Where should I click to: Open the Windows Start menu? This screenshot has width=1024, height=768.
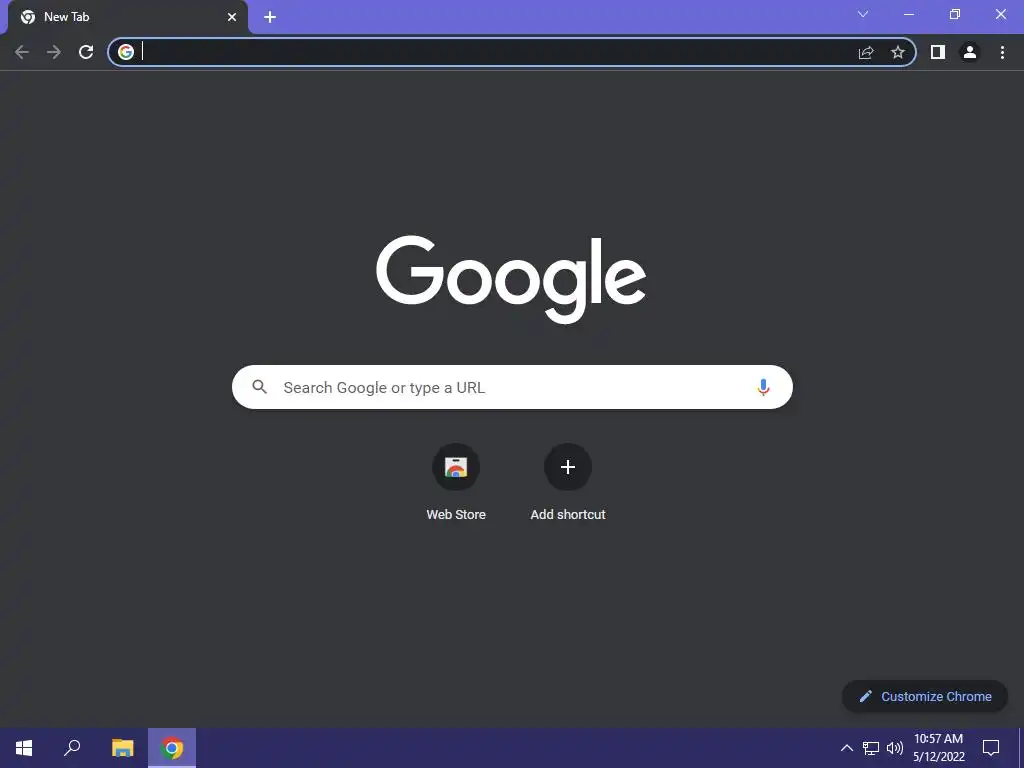(x=24, y=748)
